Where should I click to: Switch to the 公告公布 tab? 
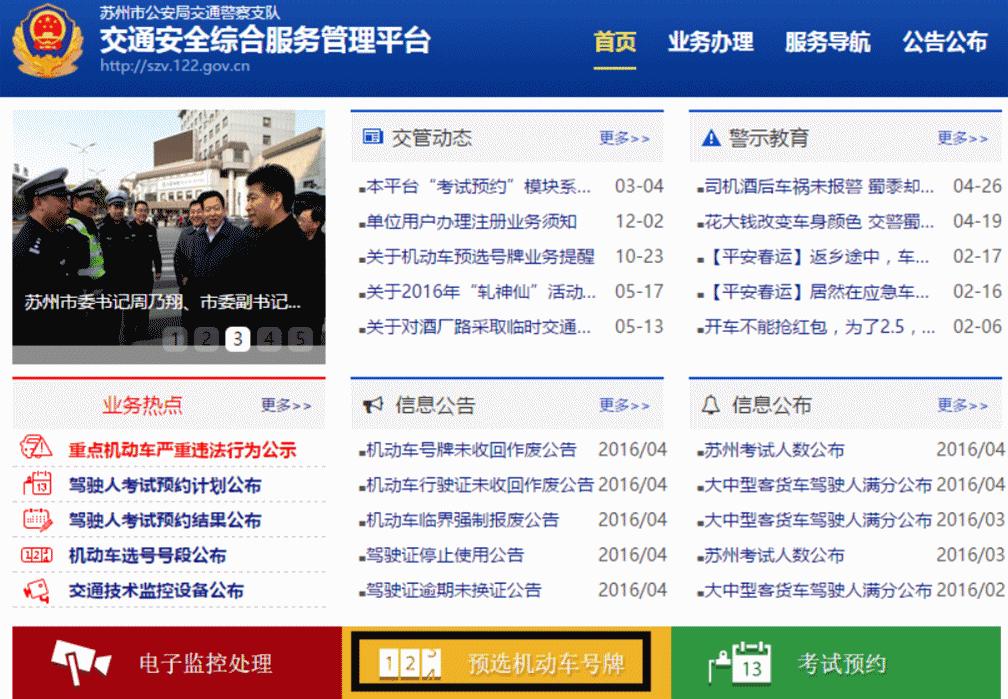pos(946,43)
